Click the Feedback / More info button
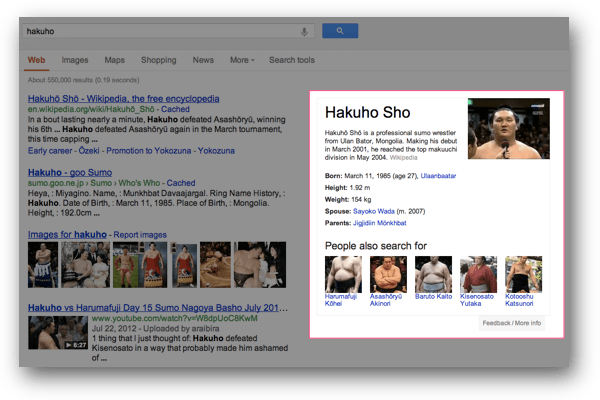 pos(512,323)
